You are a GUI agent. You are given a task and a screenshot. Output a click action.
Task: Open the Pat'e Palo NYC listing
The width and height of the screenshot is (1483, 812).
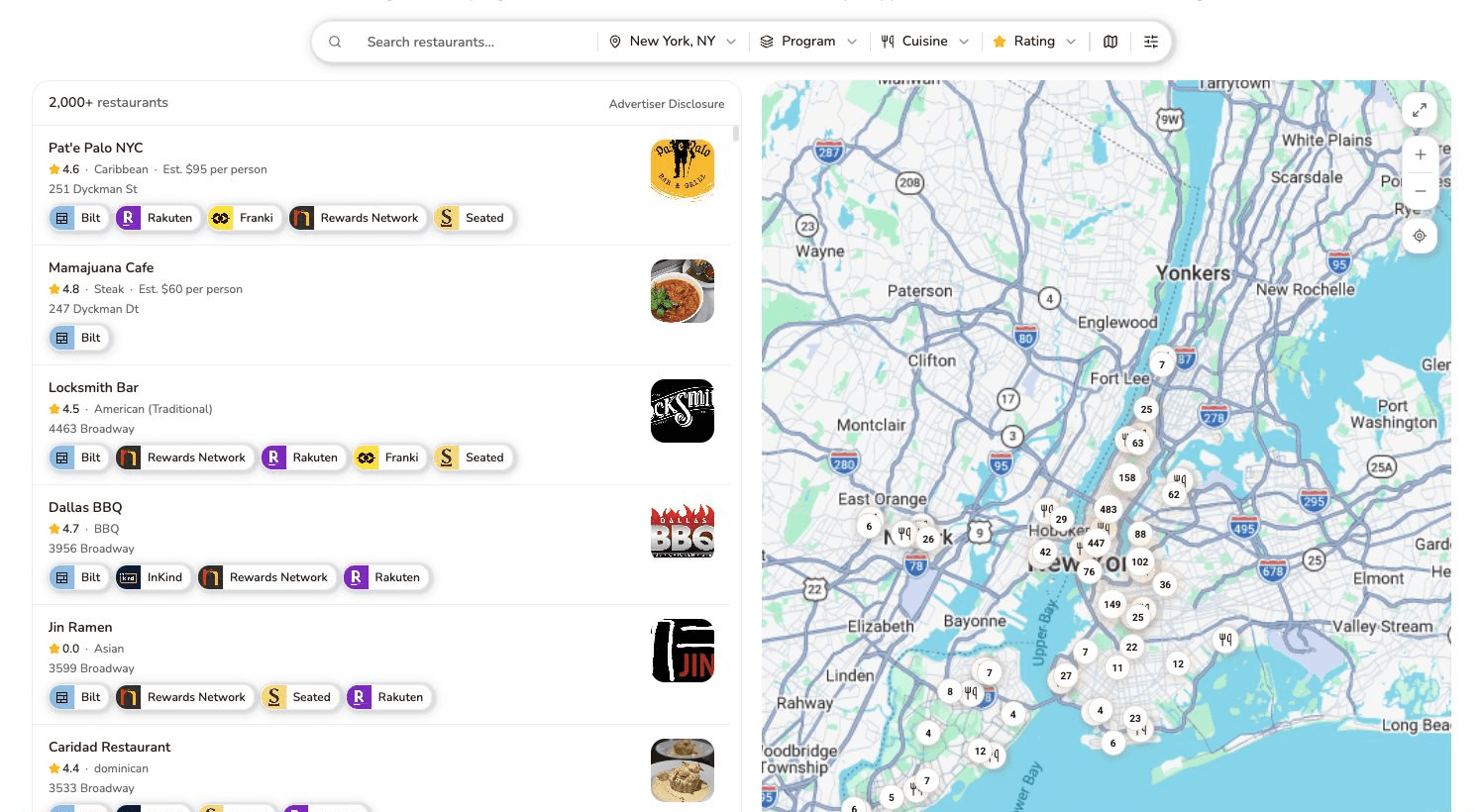tap(381, 185)
